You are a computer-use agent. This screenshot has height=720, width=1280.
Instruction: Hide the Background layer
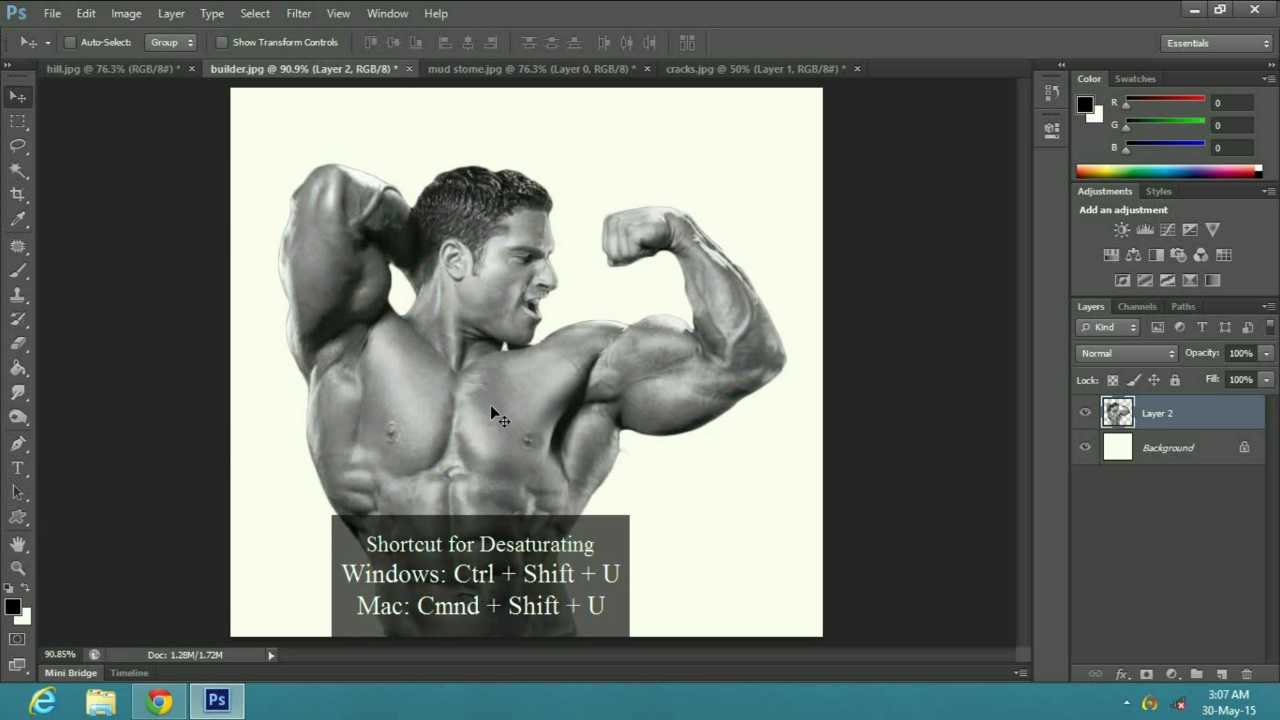1085,447
